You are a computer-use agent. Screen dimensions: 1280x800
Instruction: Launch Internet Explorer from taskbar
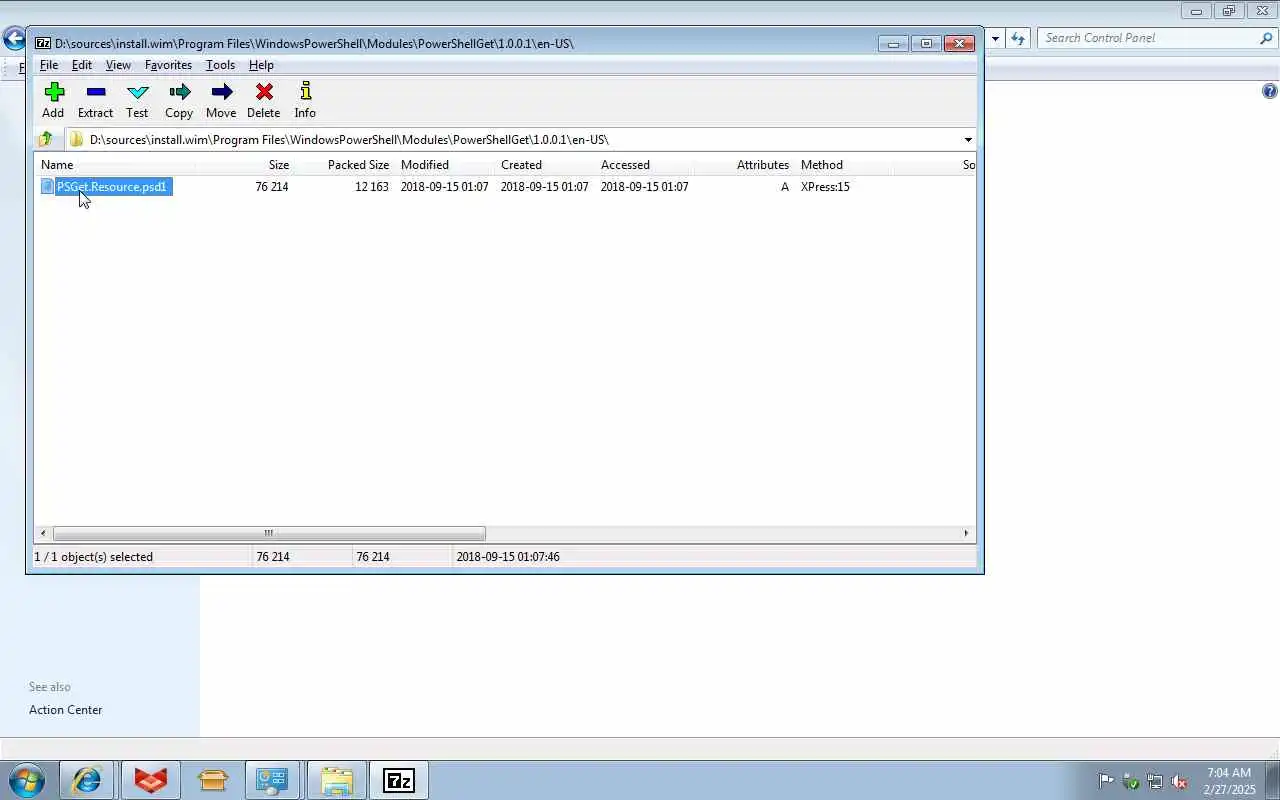[x=87, y=780]
